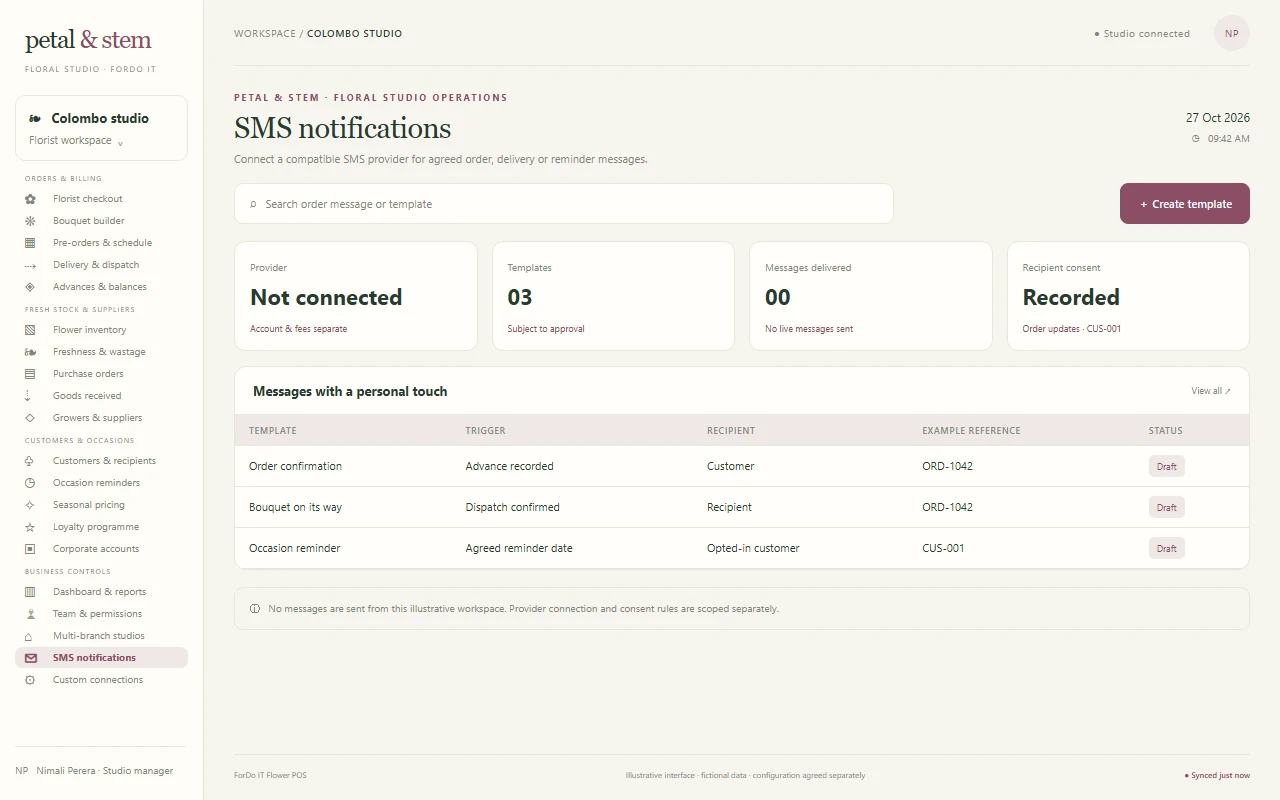Click the Growers & suppliers icon

coord(30,418)
